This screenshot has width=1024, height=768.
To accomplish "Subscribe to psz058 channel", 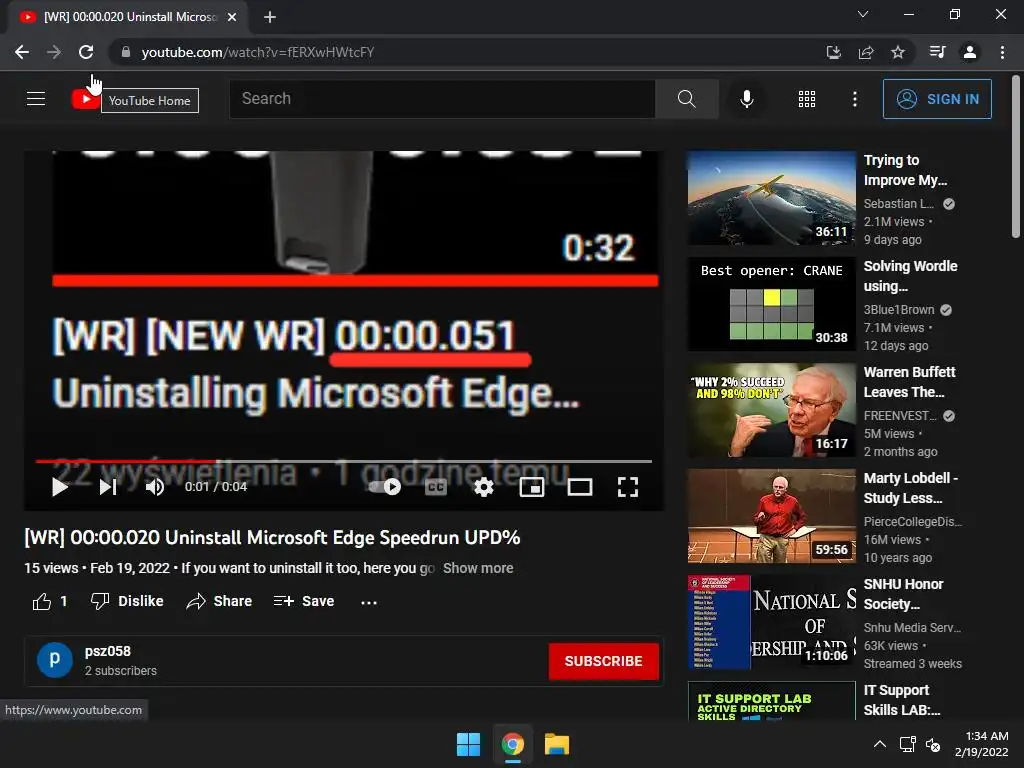I will [603, 661].
